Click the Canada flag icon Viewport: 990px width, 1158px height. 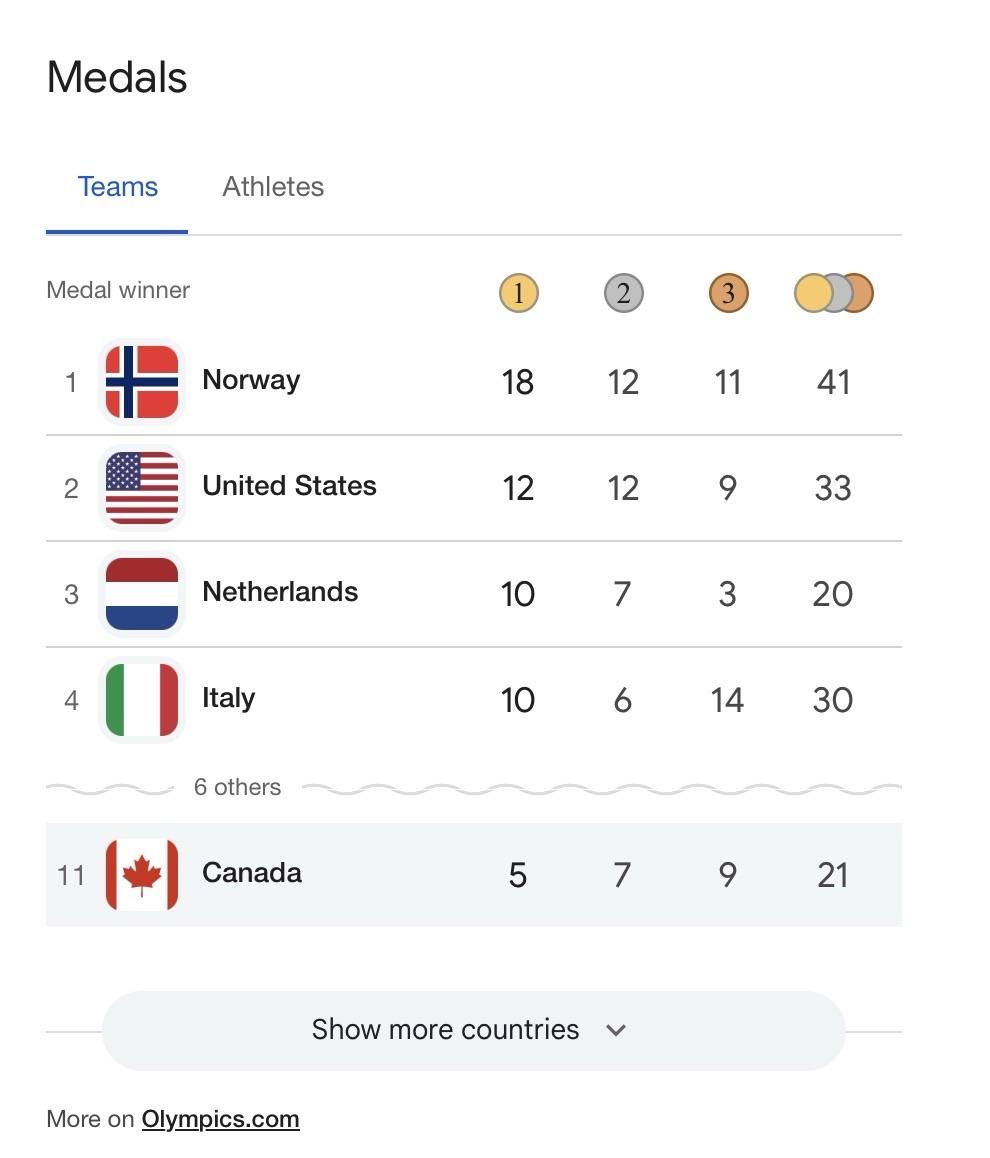pos(142,875)
